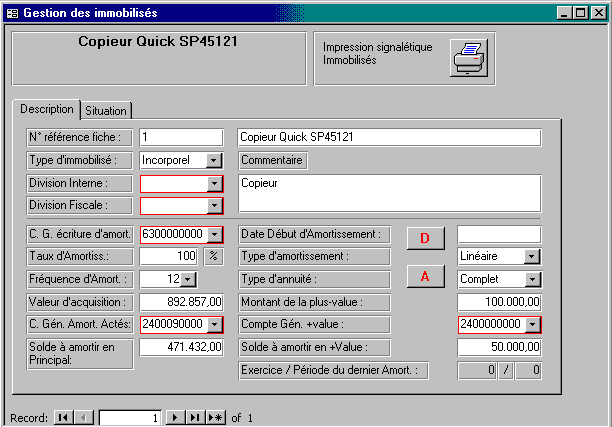Click the bold Copieur Quick SP45121 header
The height and width of the screenshot is (427, 612).
click(x=158, y=42)
